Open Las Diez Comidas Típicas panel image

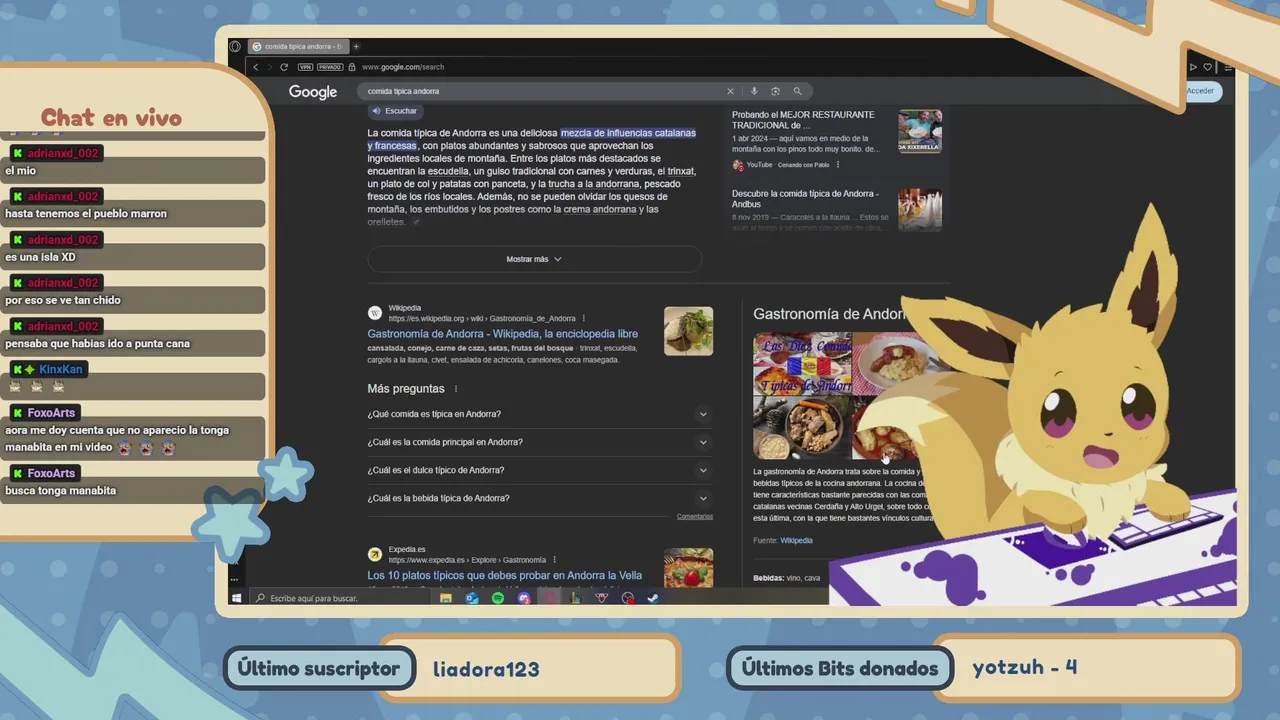(x=802, y=363)
